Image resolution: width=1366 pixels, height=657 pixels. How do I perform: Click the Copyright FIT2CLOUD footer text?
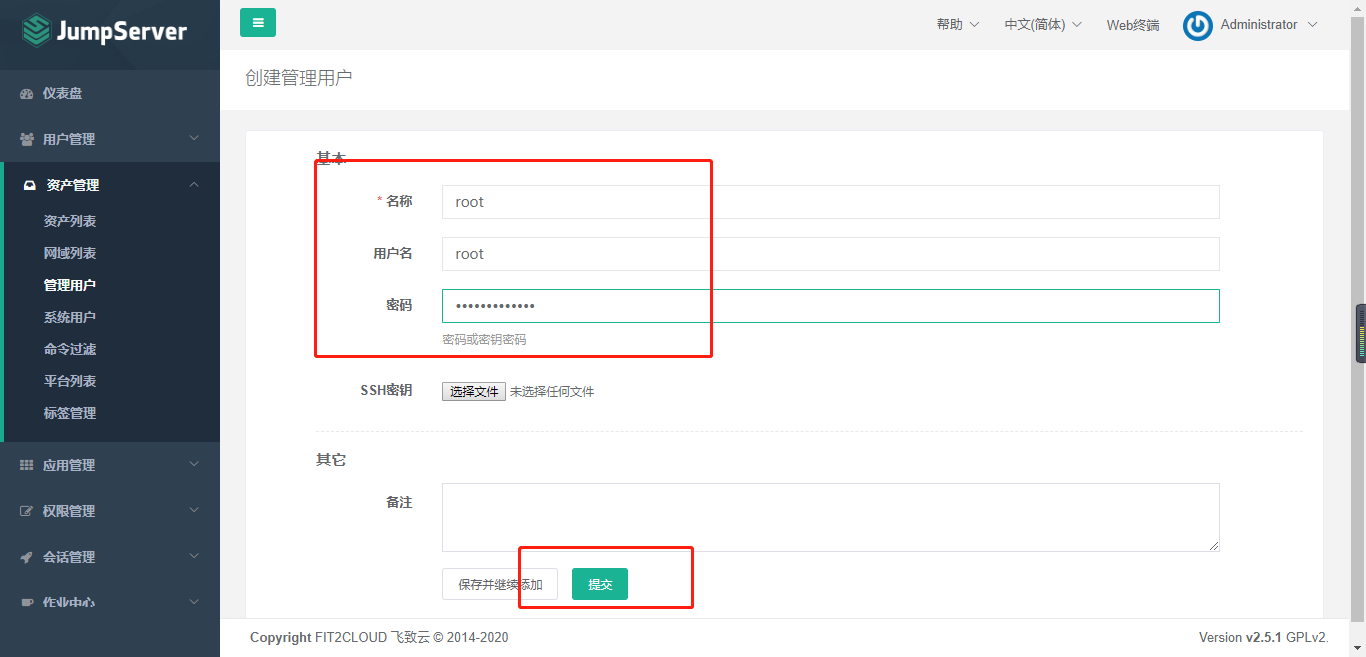tap(379, 637)
